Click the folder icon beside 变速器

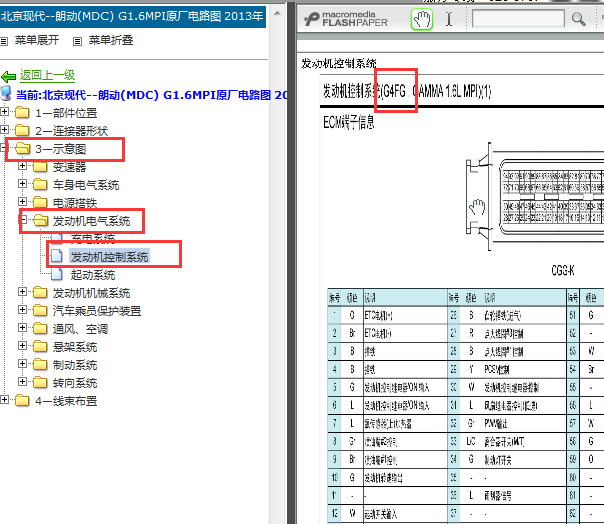click(x=40, y=166)
